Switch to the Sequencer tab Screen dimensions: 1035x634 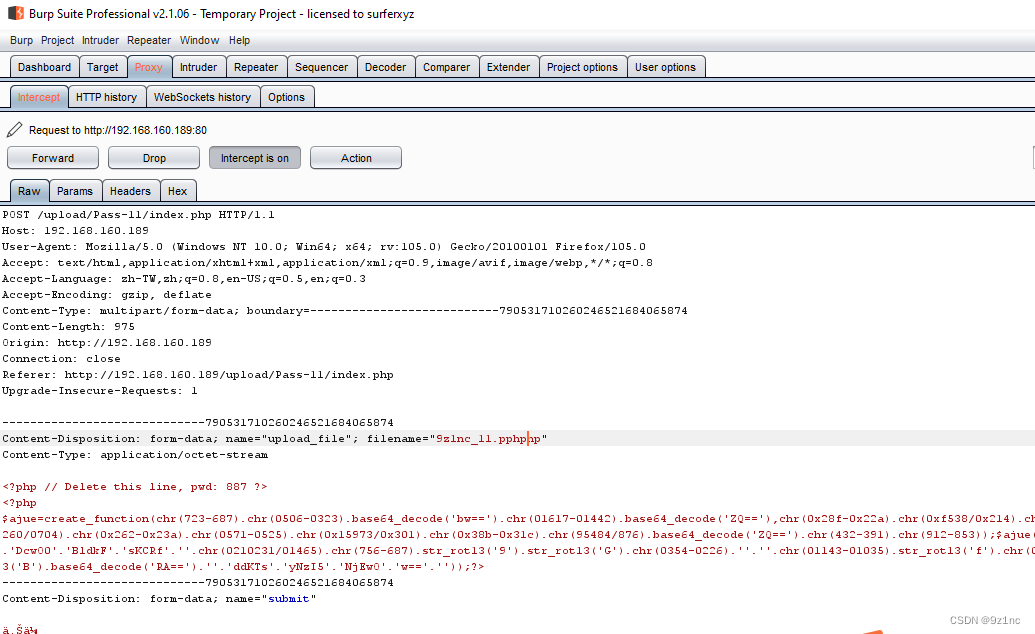point(321,67)
